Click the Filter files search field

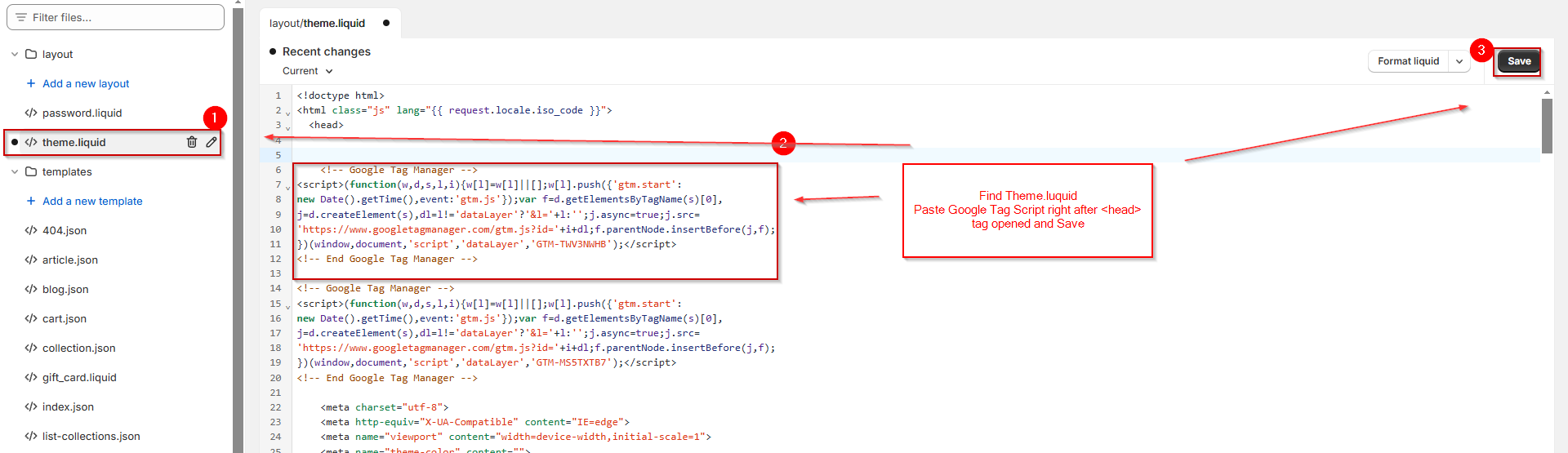coord(115,17)
